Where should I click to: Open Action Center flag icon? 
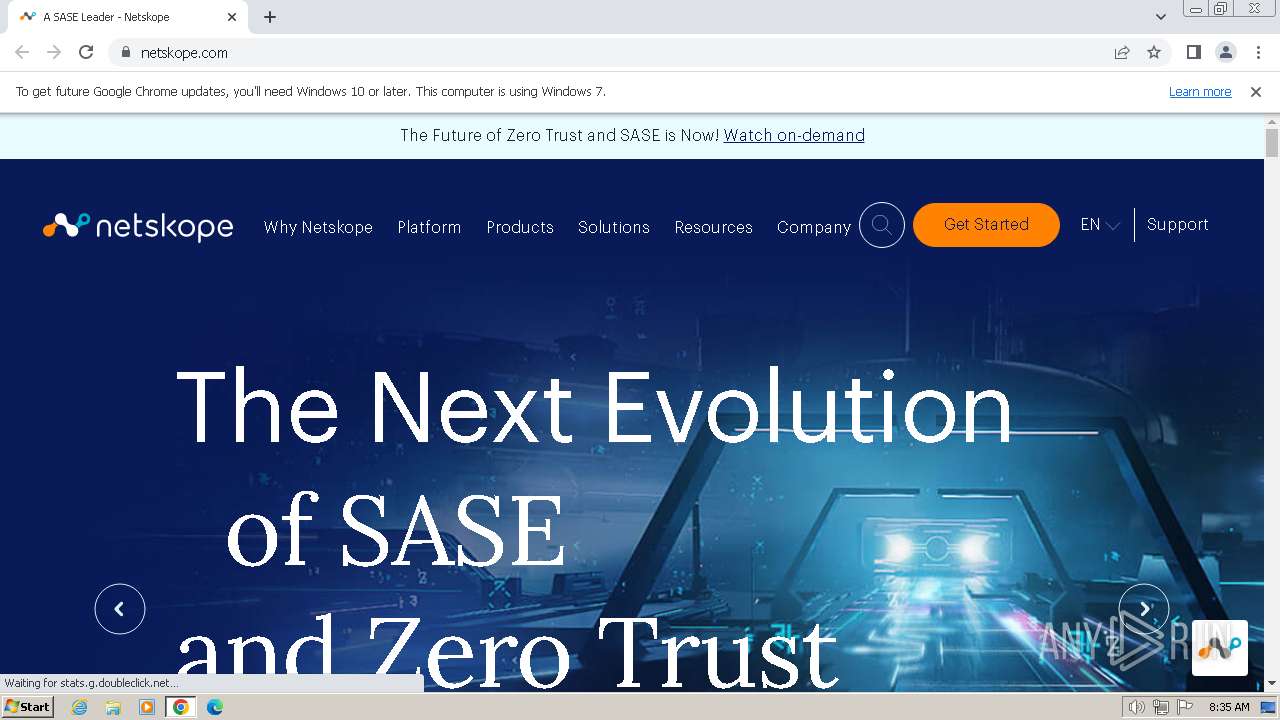[x=1185, y=707]
